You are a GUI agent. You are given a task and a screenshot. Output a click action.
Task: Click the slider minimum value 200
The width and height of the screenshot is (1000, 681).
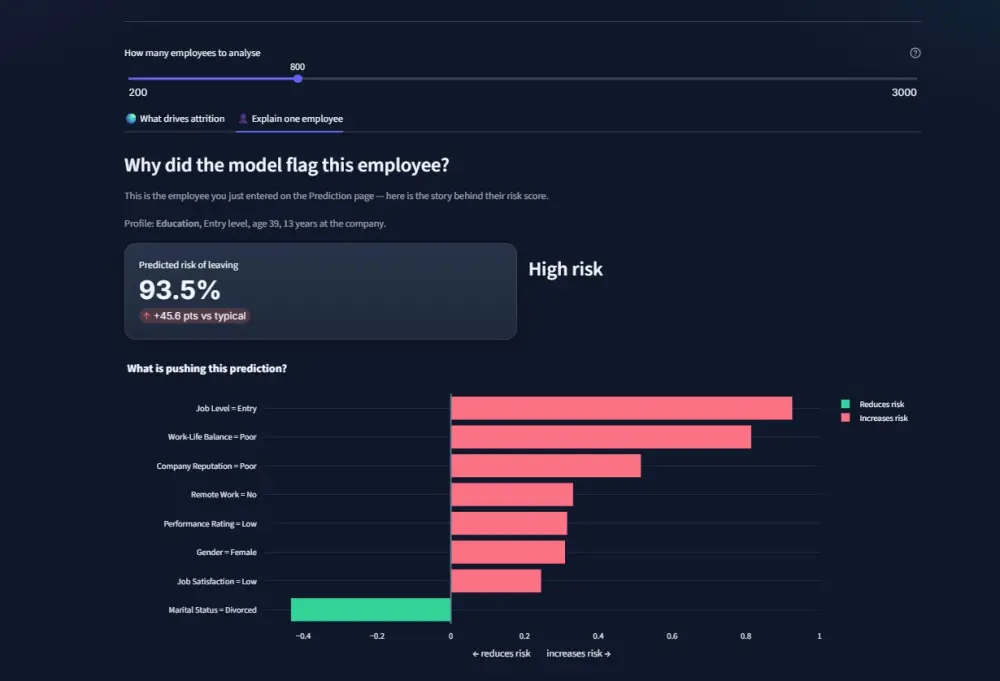[138, 92]
